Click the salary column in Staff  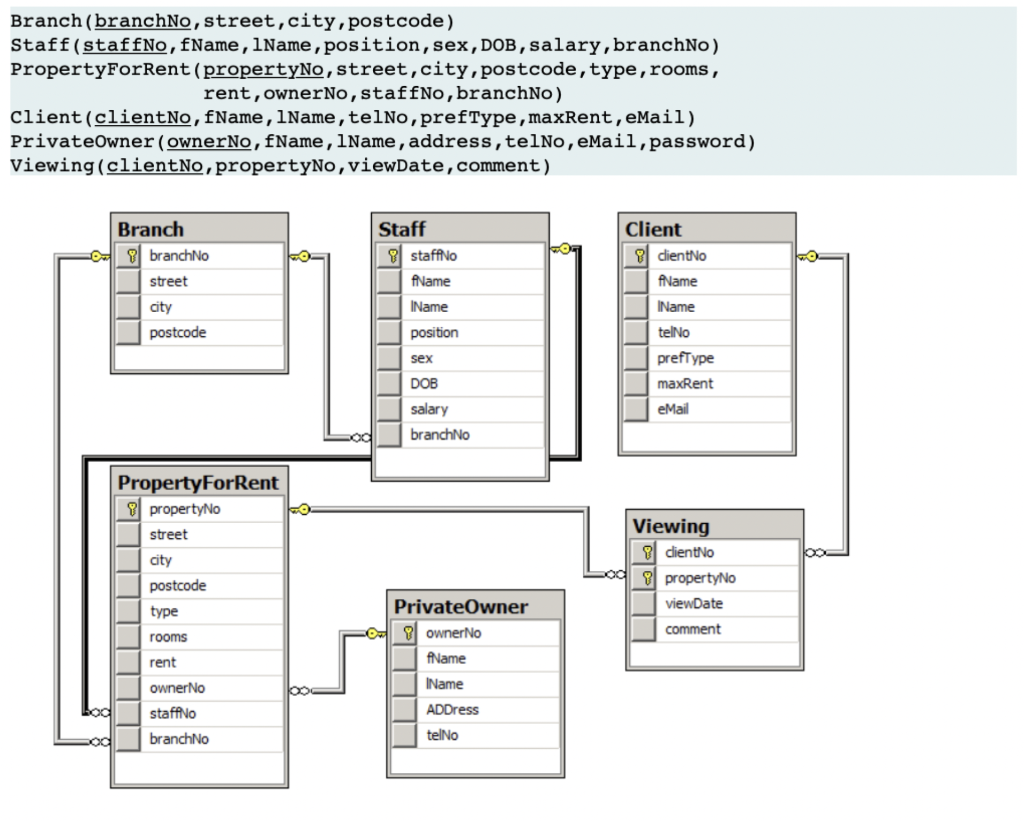tap(460, 409)
